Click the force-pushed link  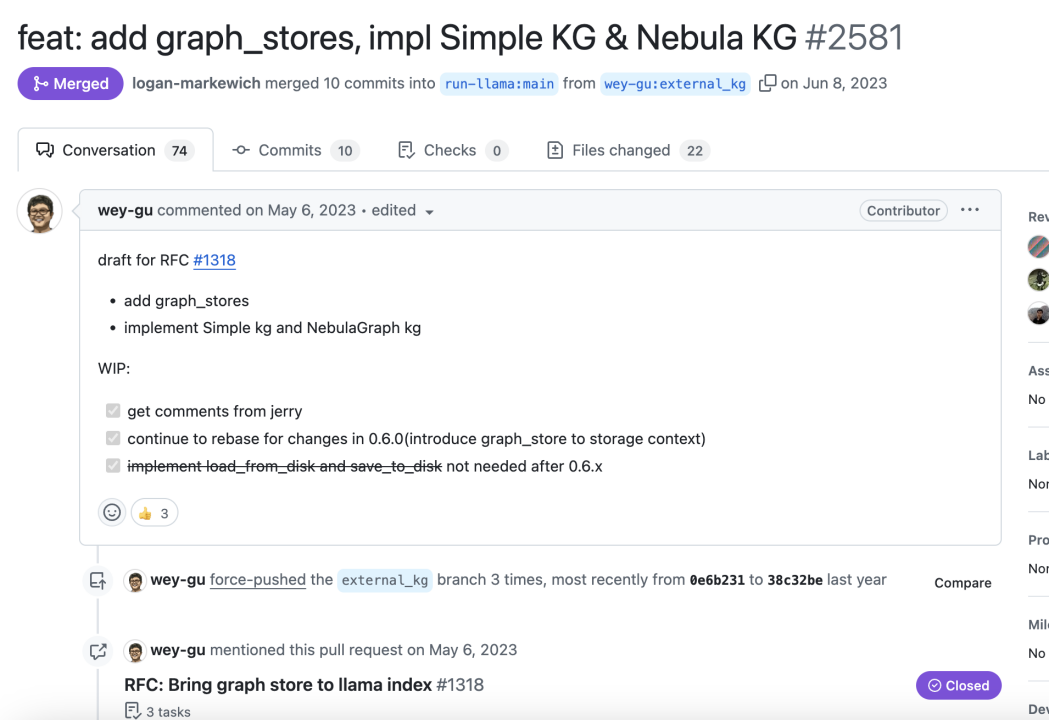coord(258,580)
